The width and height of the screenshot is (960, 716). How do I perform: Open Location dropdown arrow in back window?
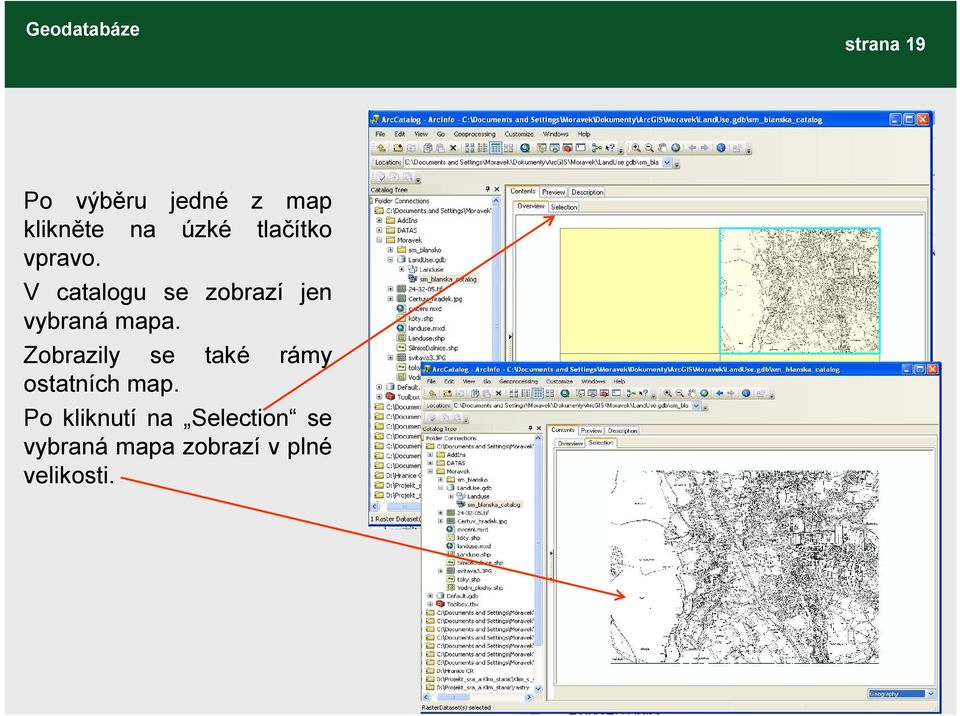tap(667, 162)
